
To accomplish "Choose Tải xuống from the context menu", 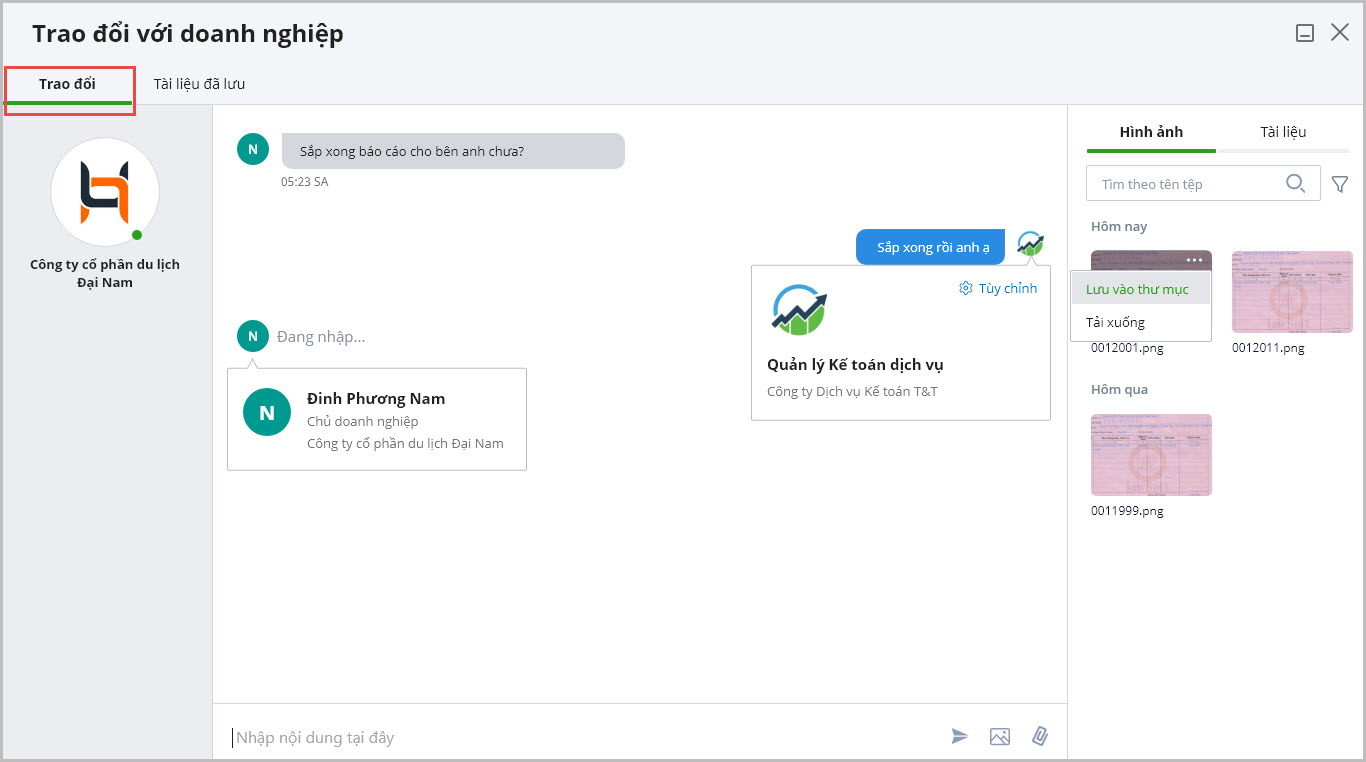I will (x=1116, y=322).
